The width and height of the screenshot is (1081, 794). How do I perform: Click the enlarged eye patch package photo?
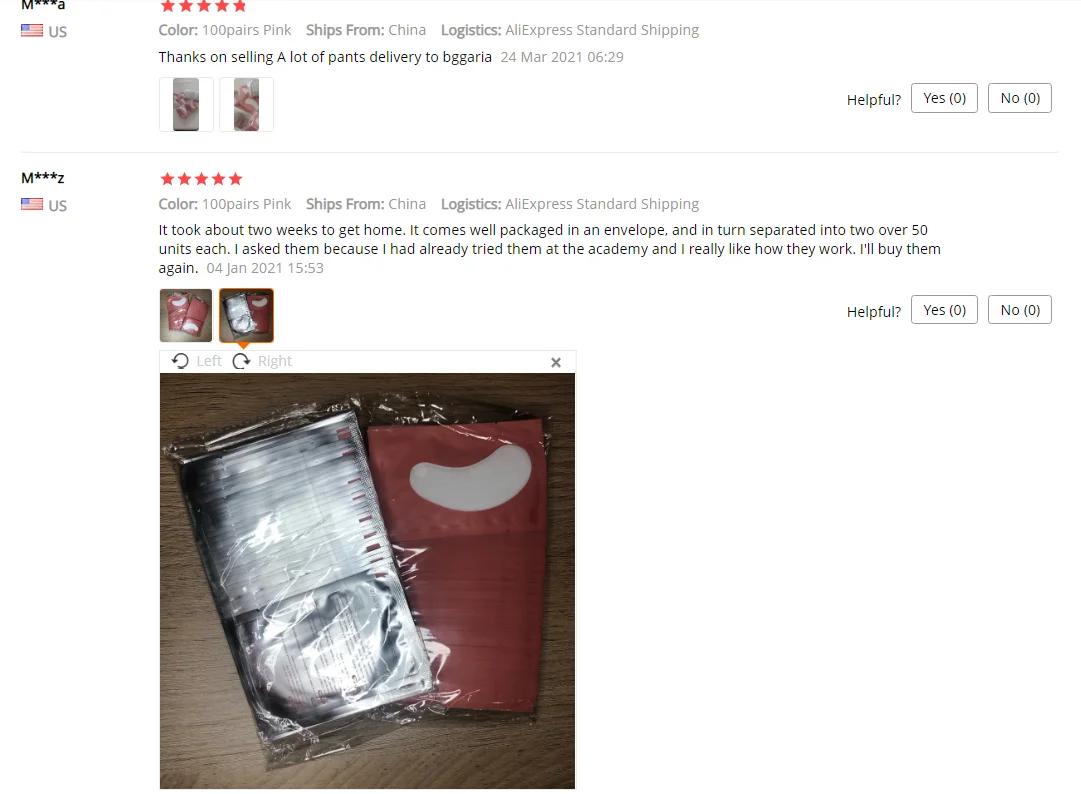click(x=367, y=581)
